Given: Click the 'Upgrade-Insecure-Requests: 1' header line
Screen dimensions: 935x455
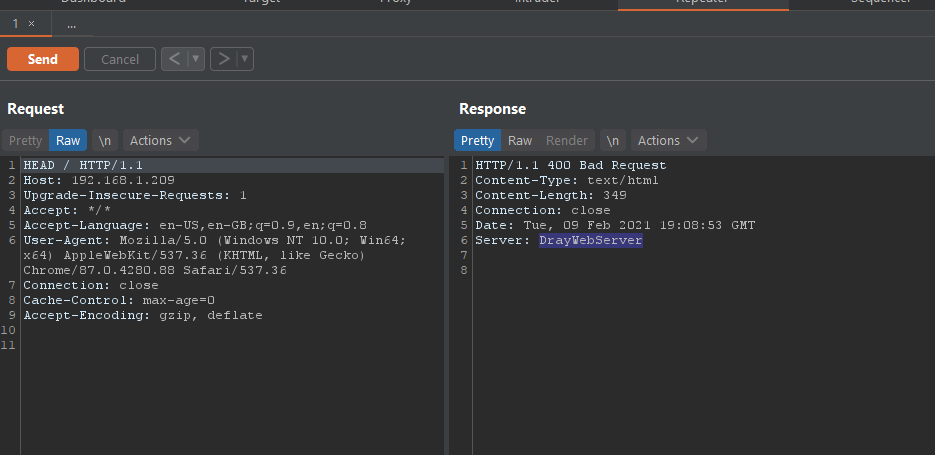Looking at the screenshot, I should click(x=135, y=195).
